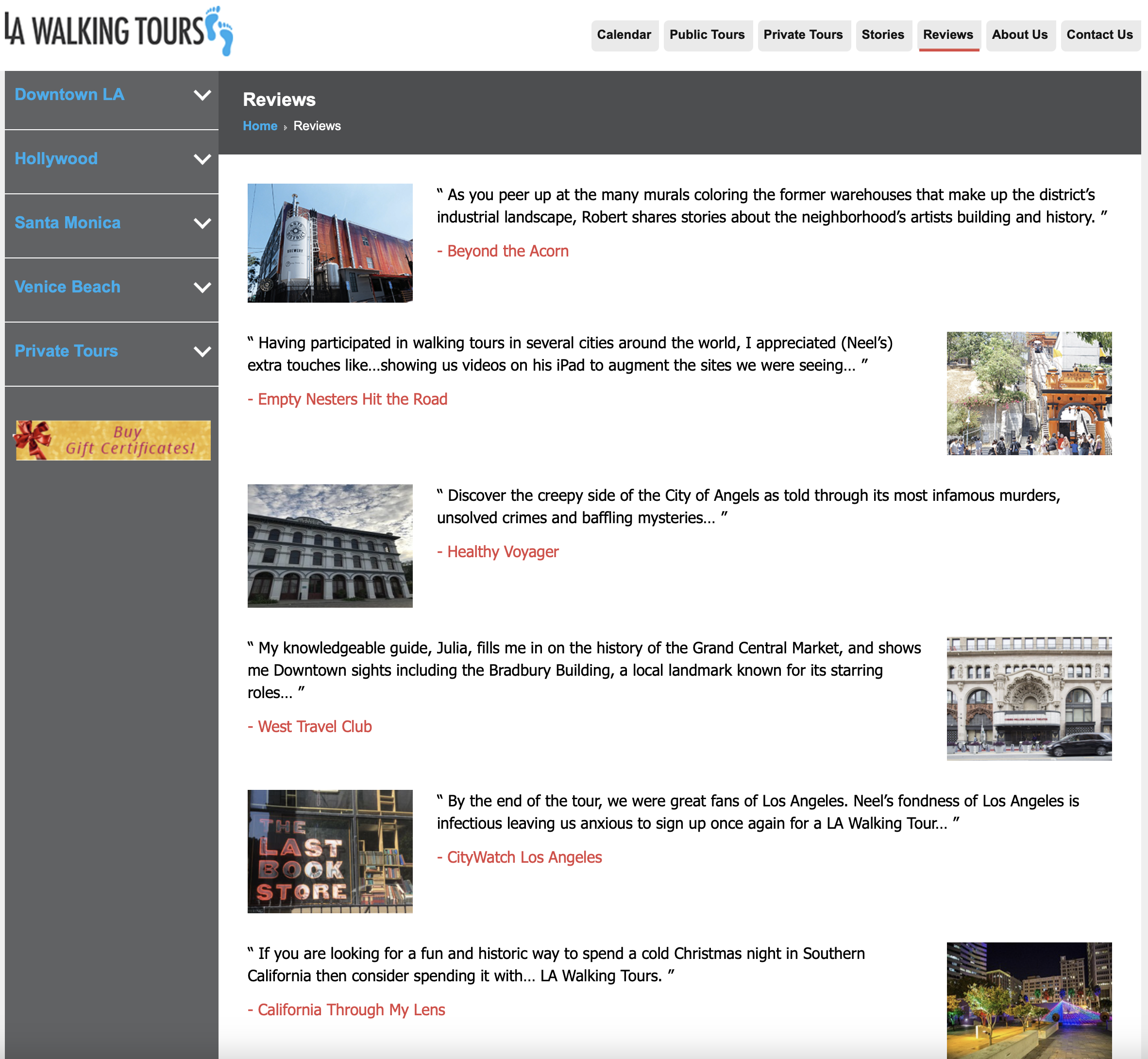Expand the Hollywood sidebar chevron
This screenshot has width=1148, height=1059.
click(202, 159)
